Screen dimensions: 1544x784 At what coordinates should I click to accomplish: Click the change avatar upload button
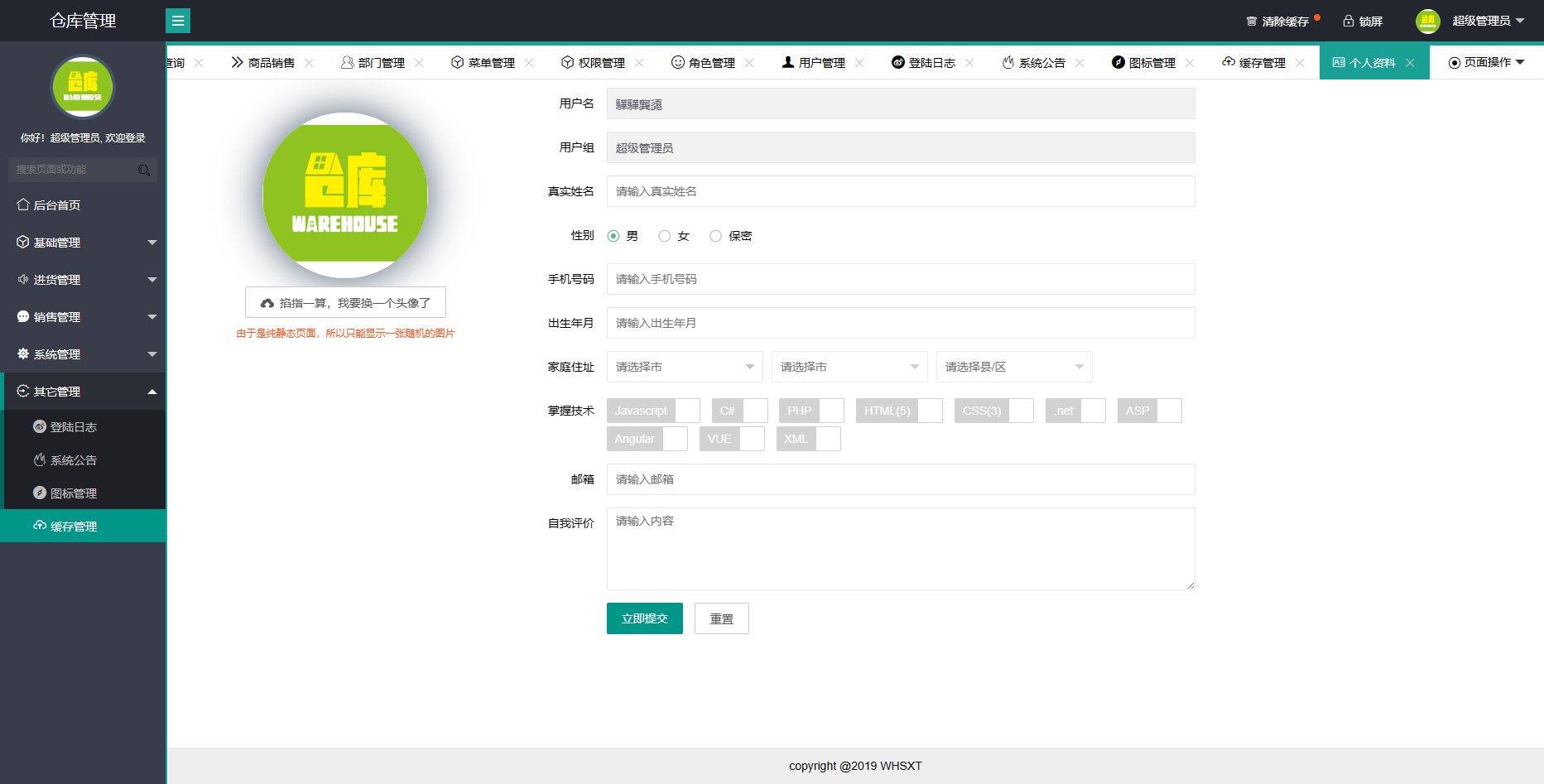(345, 302)
